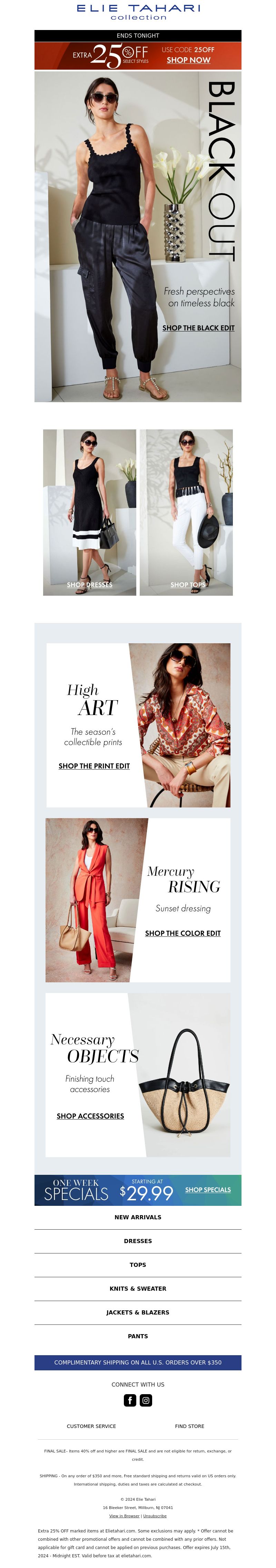Click the SHOP TOPS image
Image resolution: width=276 pixels, height=1568 pixels.
[186, 513]
